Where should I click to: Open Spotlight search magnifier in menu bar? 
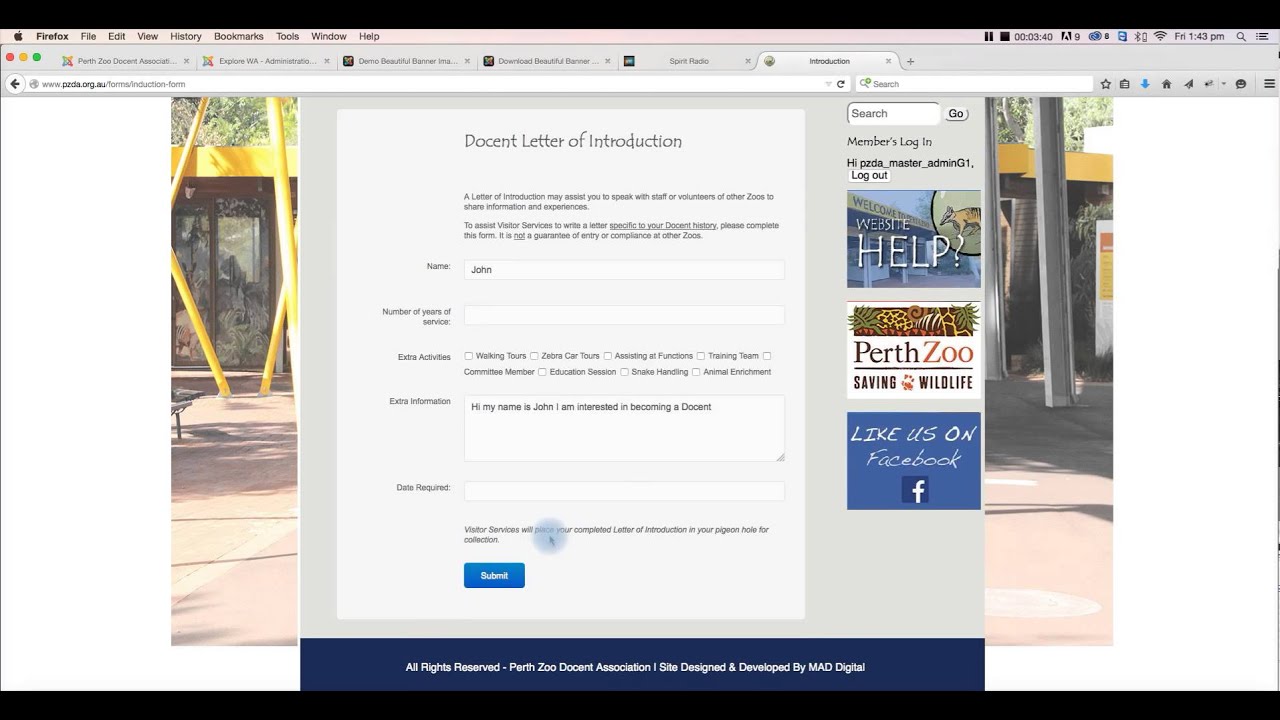click(1241, 36)
